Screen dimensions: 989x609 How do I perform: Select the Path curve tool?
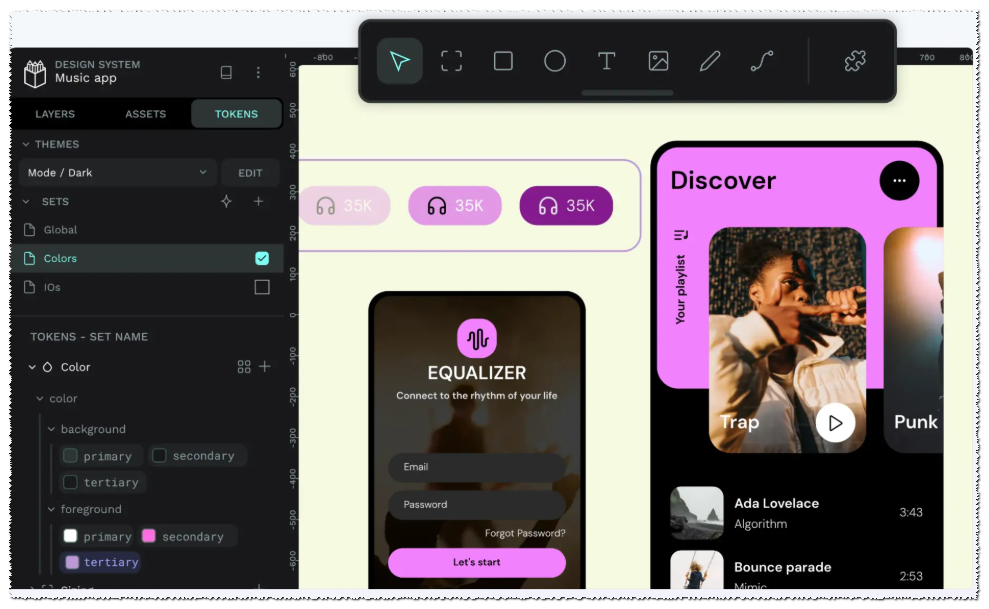pos(761,61)
